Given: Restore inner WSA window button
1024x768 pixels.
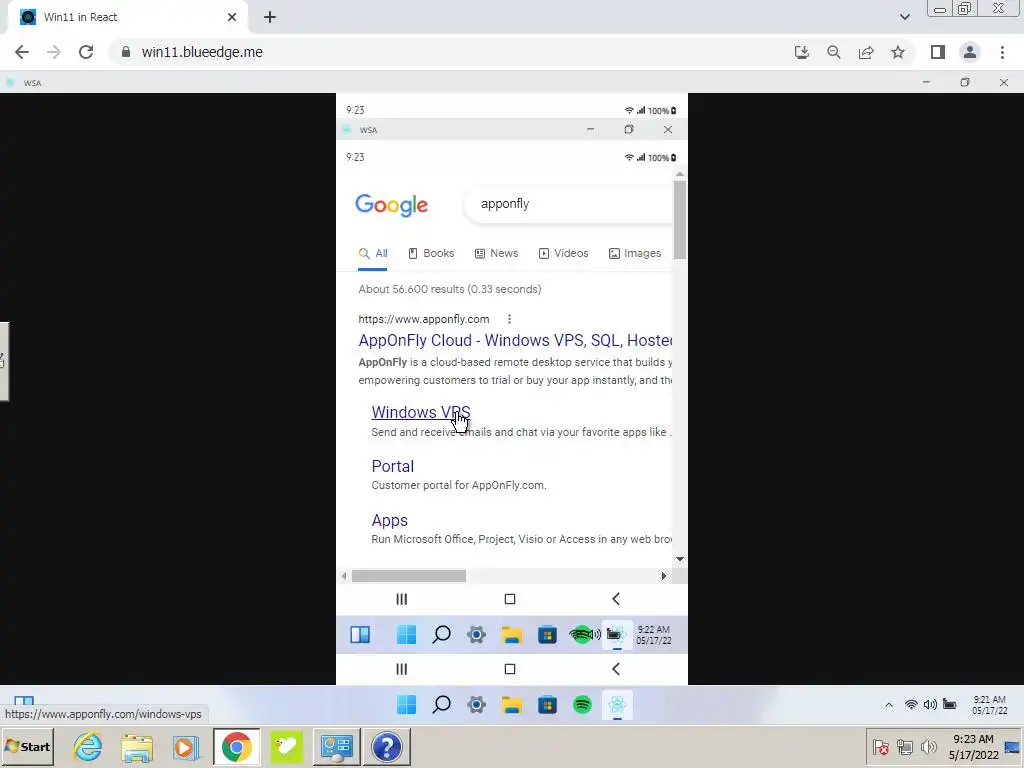Looking at the screenshot, I should pyautogui.click(x=628, y=129).
